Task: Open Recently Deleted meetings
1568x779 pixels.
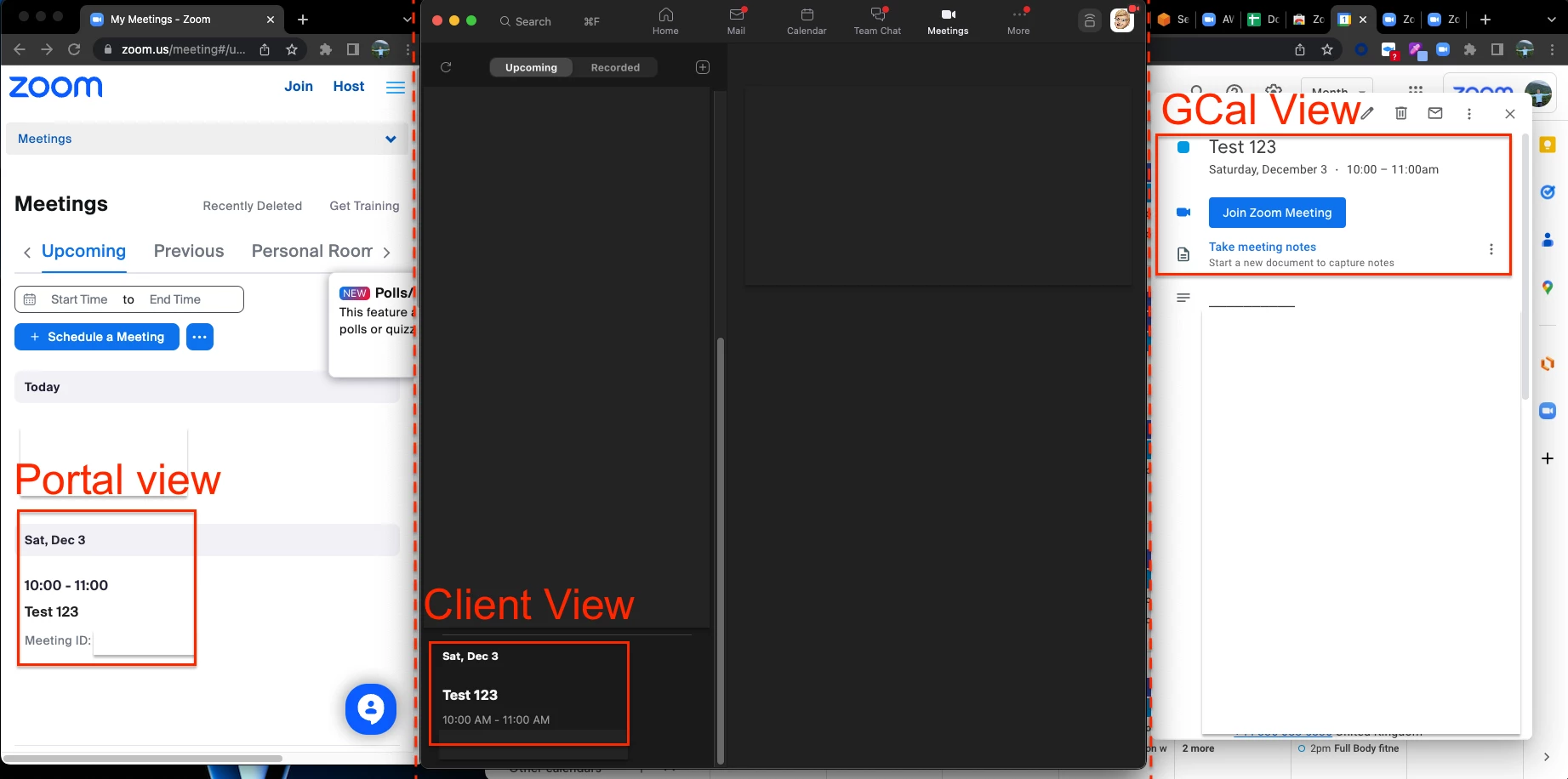Action: (253, 206)
